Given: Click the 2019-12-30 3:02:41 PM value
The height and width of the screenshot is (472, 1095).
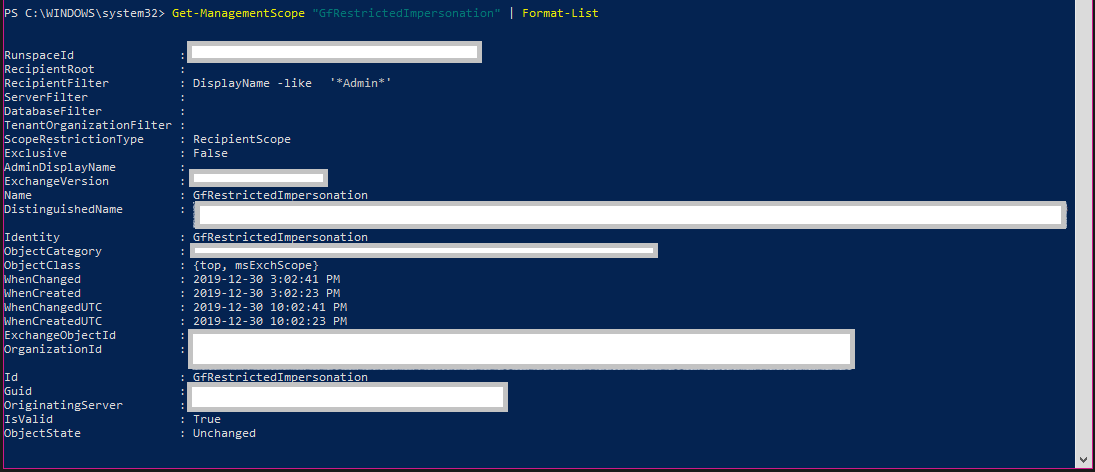Looking at the screenshot, I should coord(266,279).
